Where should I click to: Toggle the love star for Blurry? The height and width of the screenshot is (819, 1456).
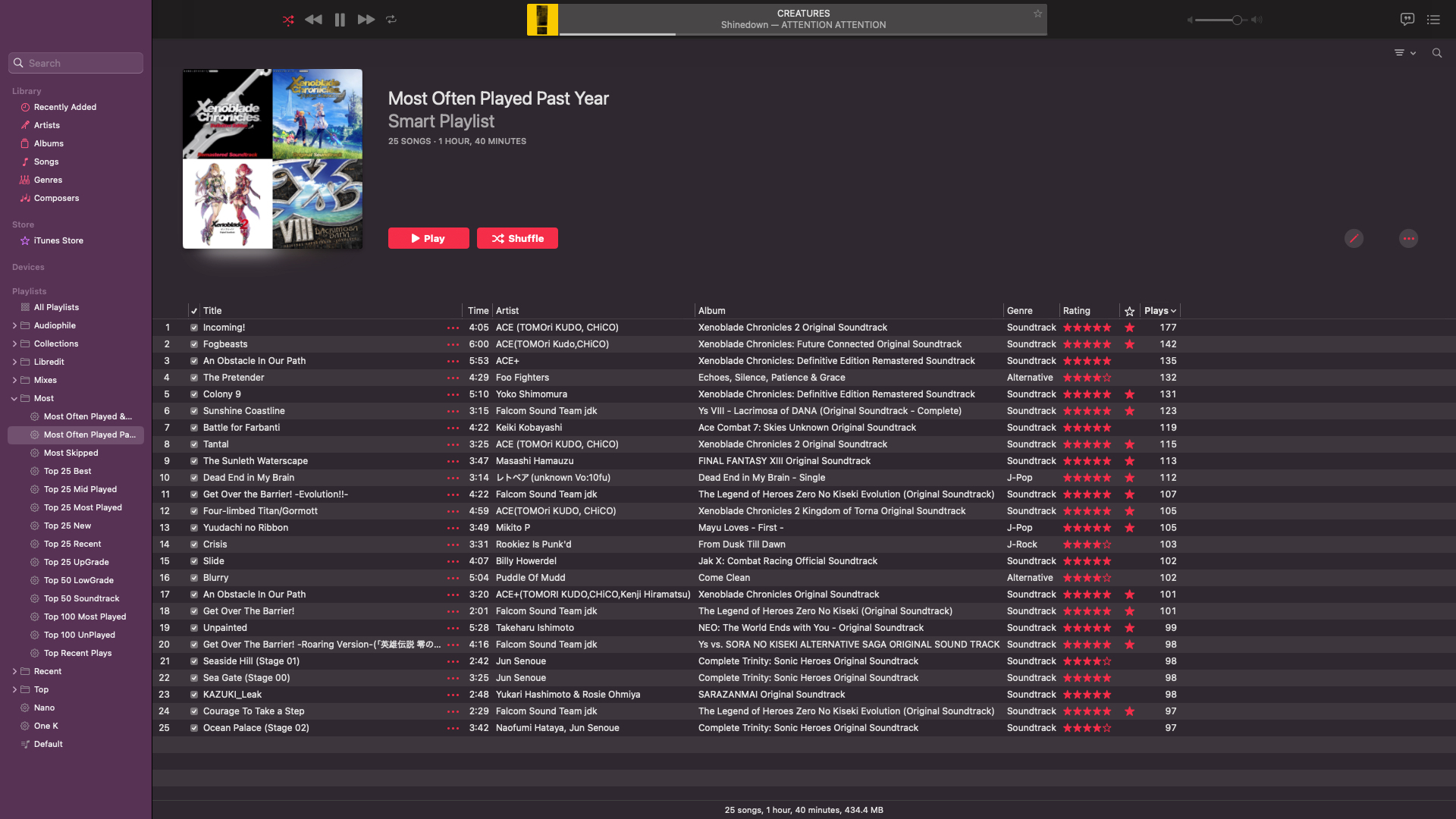(x=1129, y=578)
